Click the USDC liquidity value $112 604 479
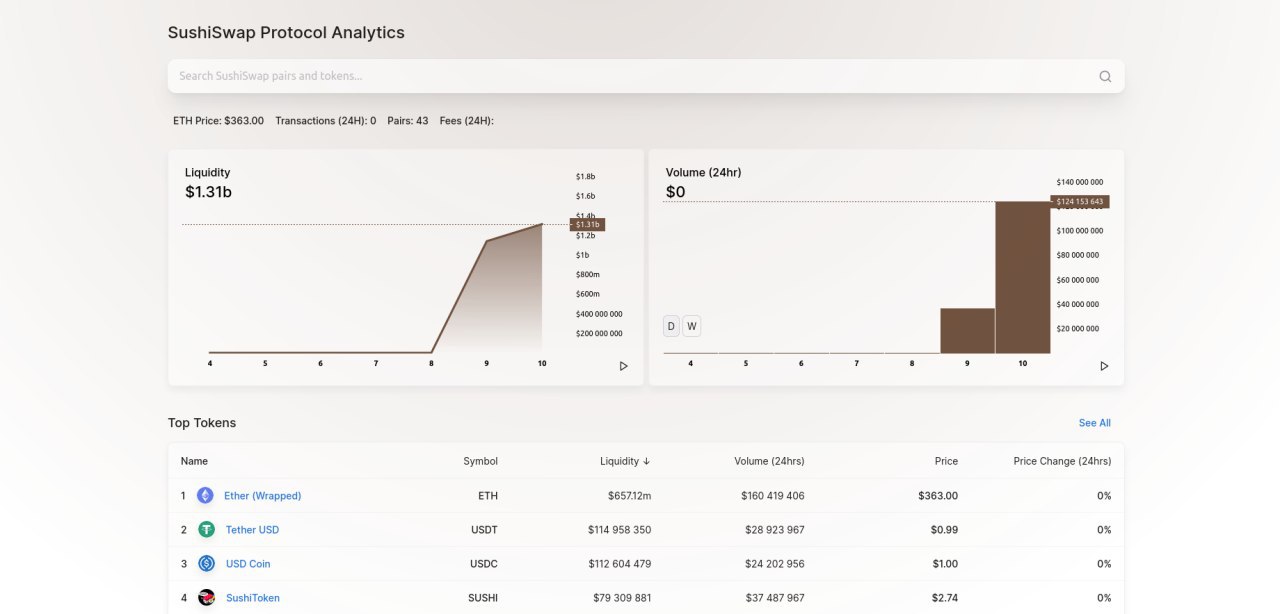Image resolution: width=1280 pixels, height=614 pixels. point(620,563)
